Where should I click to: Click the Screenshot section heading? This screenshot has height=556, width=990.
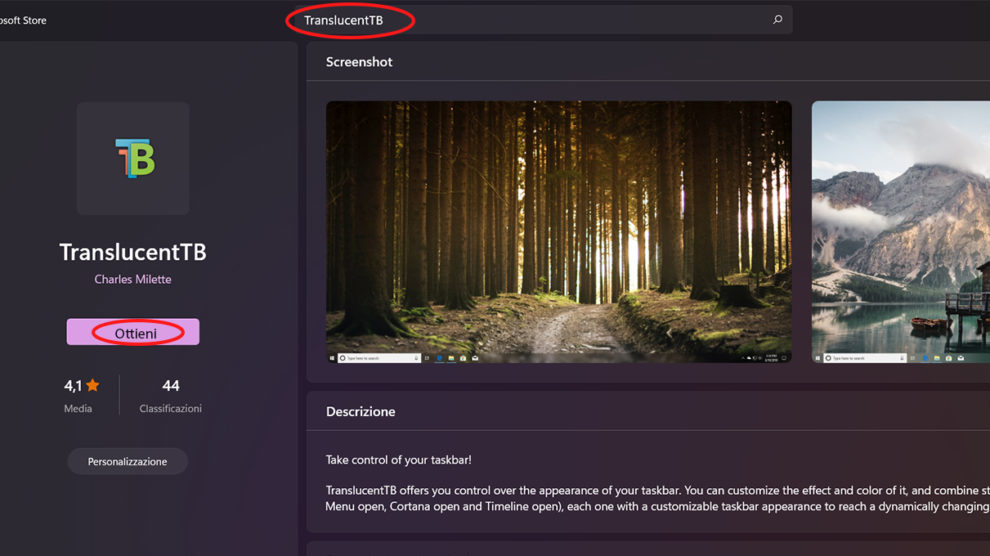359,62
